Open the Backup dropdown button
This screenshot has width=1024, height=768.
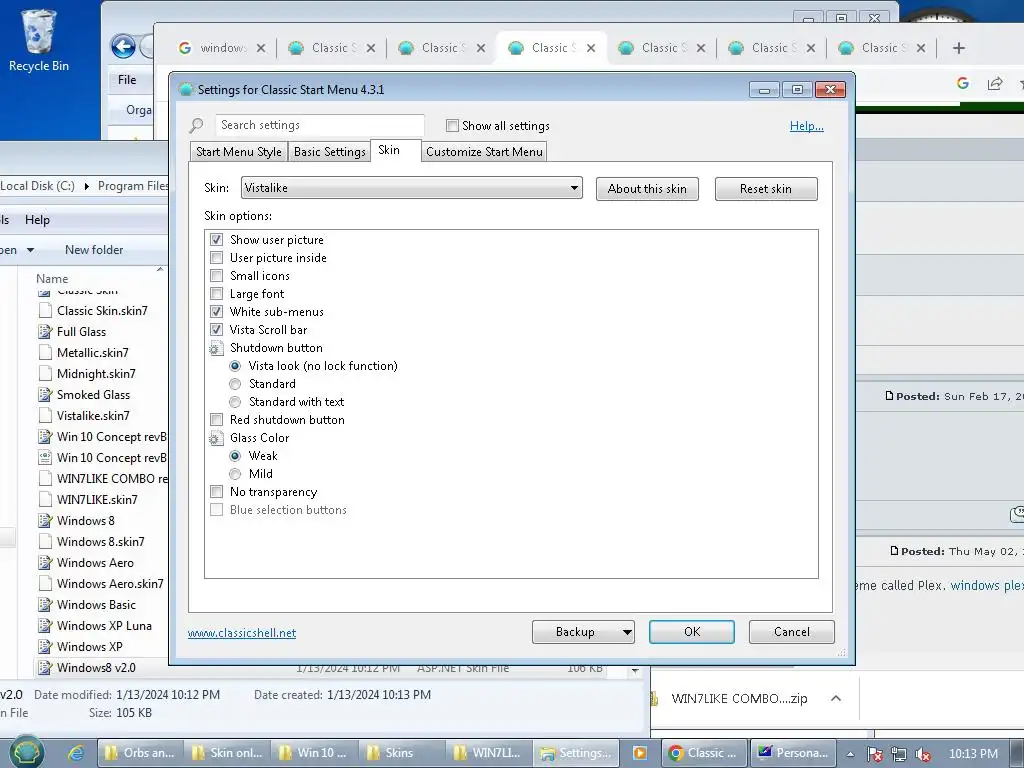coord(583,632)
